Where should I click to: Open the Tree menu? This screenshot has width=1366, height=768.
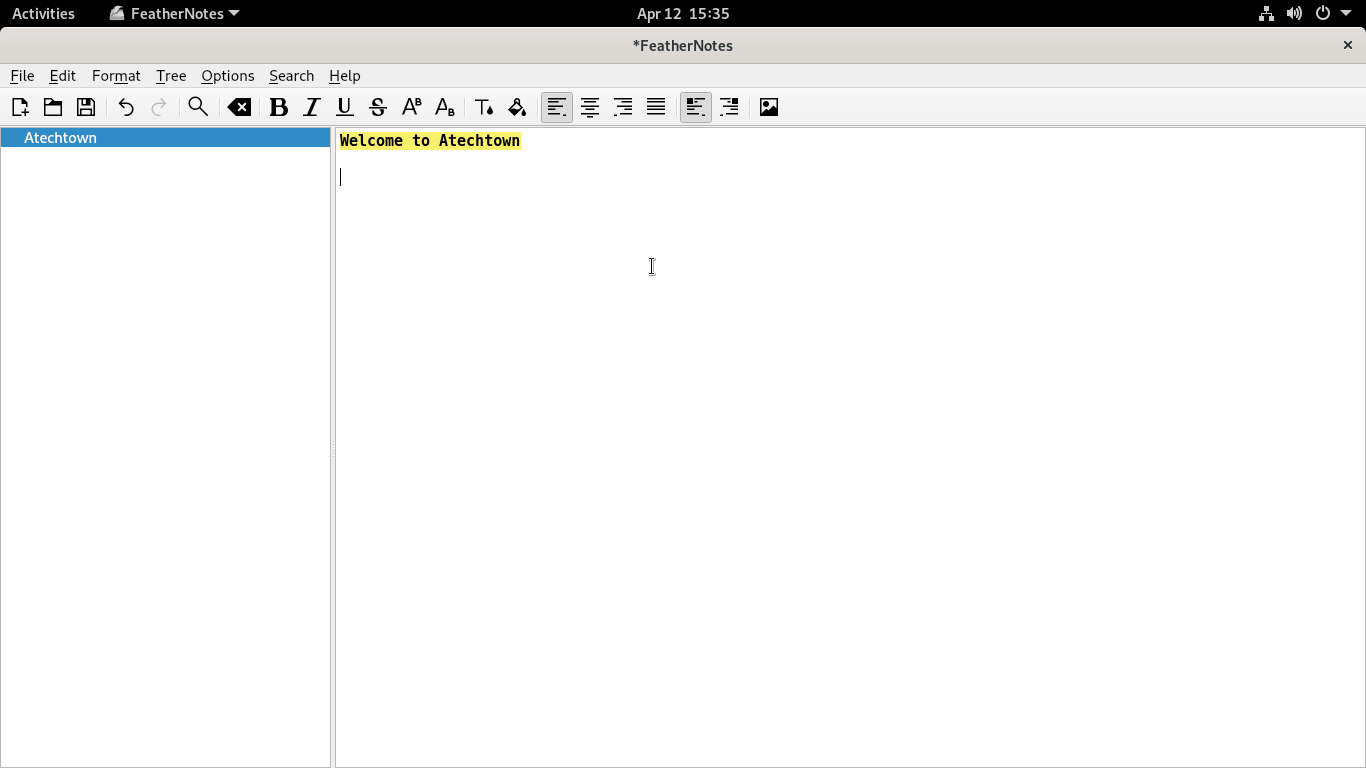(x=171, y=76)
